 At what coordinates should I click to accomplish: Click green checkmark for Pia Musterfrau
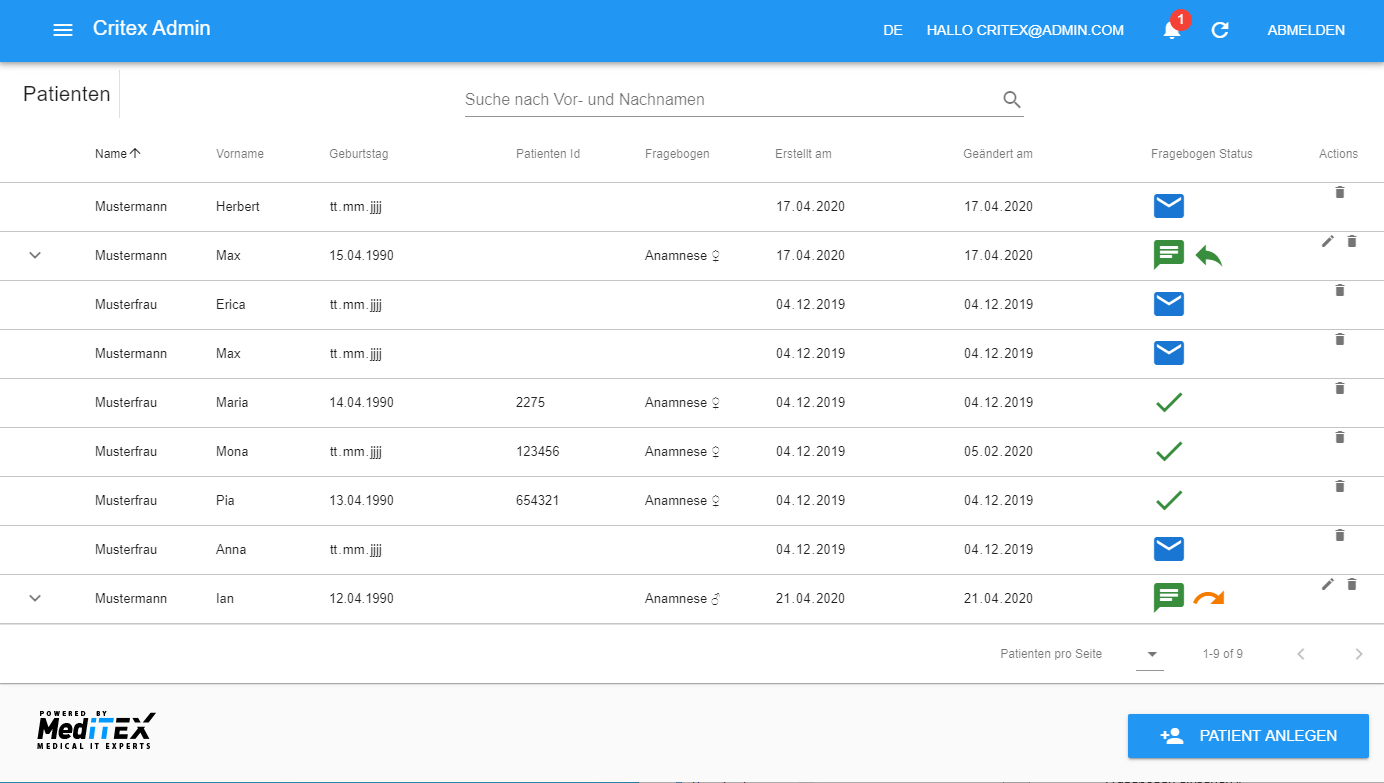(x=1169, y=500)
